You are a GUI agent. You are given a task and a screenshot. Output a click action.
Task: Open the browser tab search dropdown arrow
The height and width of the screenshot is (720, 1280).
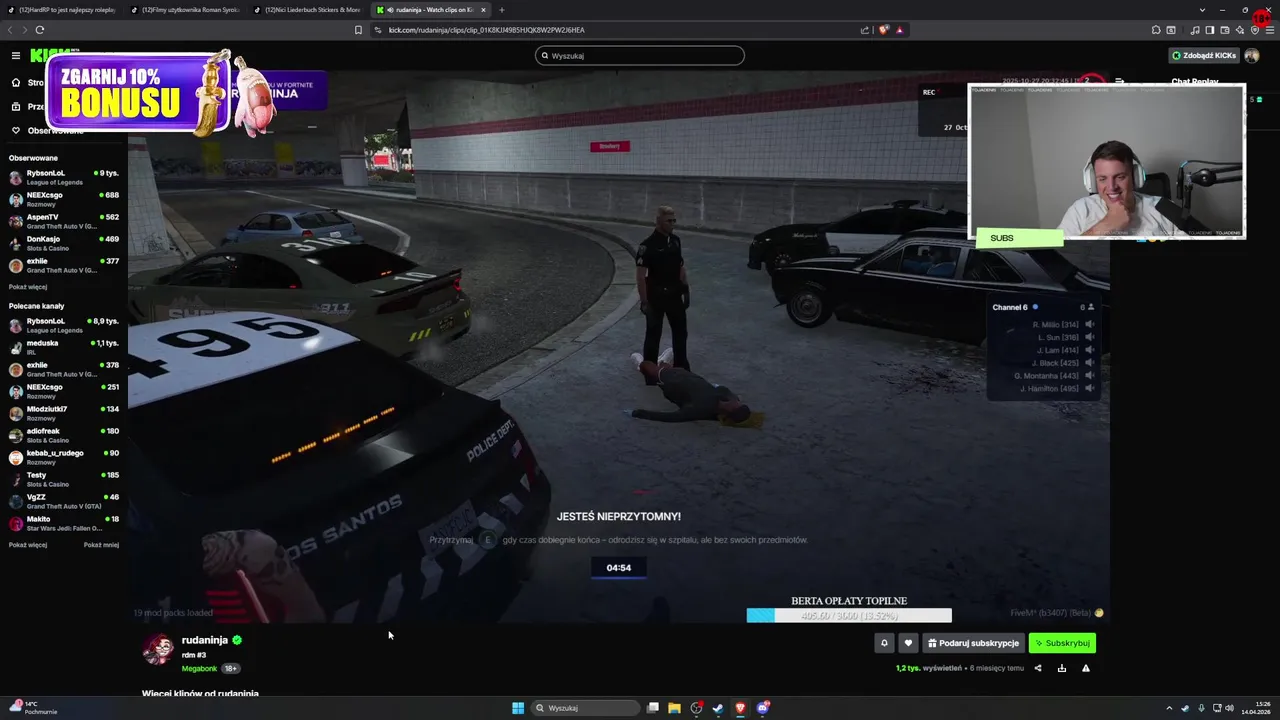[x=1202, y=10]
